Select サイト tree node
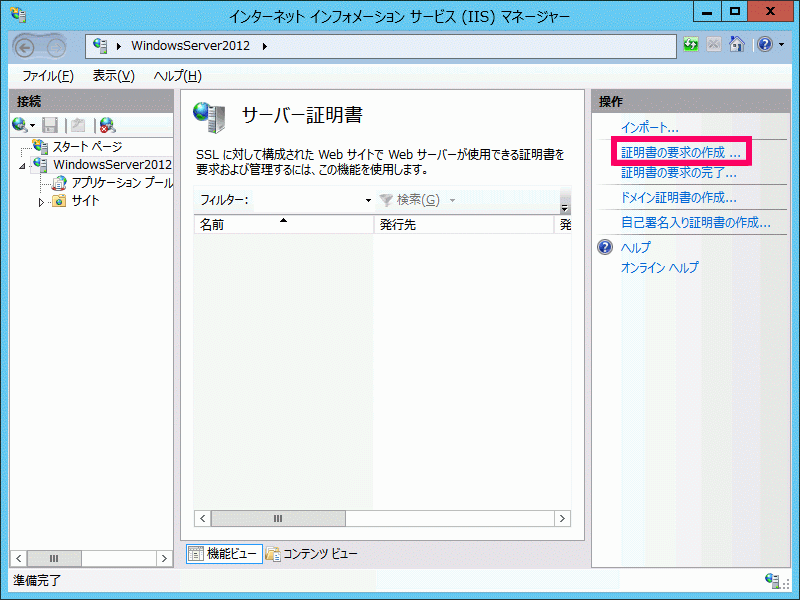The width and height of the screenshot is (800, 600). [x=85, y=201]
